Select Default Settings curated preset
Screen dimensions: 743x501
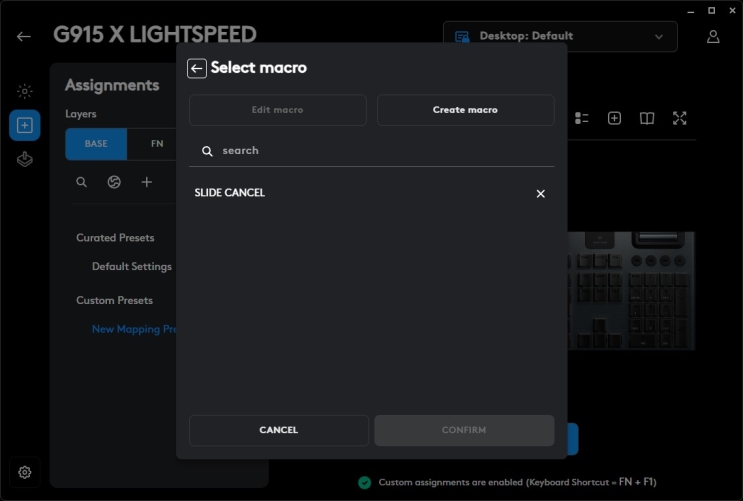[132, 267]
